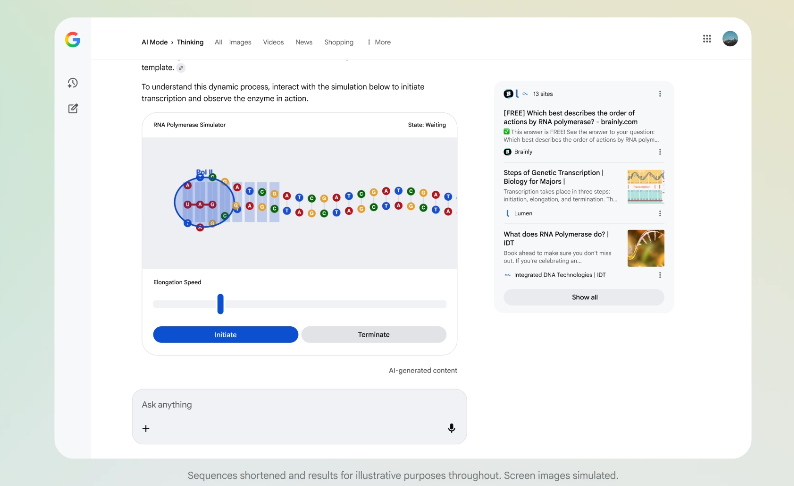Image resolution: width=794 pixels, height=486 pixels.
Task: Start a new search with the compose icon
Action: click(73, 108)
